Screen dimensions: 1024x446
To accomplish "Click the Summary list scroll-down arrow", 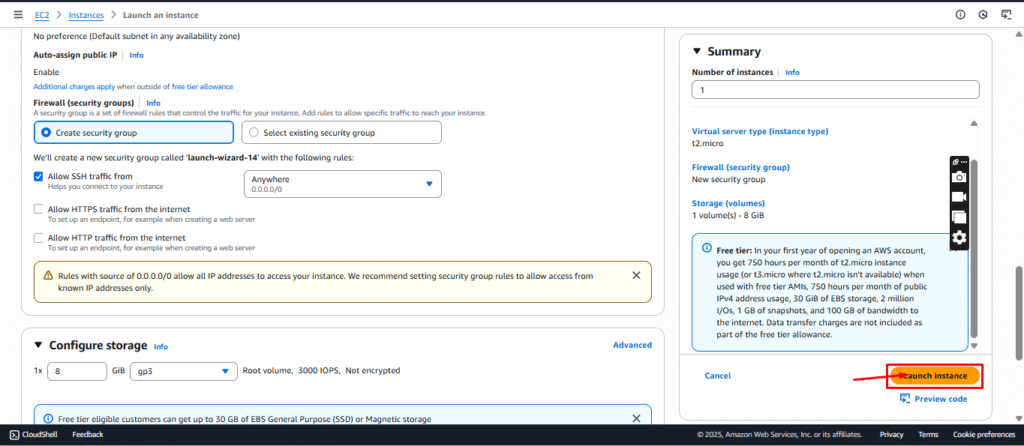I will tap(974, 345).
